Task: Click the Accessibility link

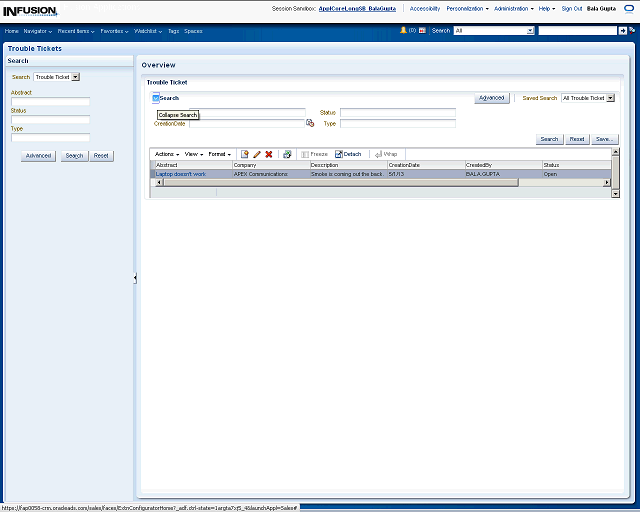Action: click(x=424, y=9)
